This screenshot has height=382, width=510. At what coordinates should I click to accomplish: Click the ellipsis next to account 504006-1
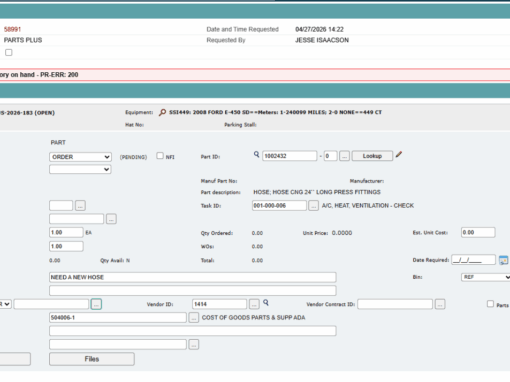(x=194, y=318)
